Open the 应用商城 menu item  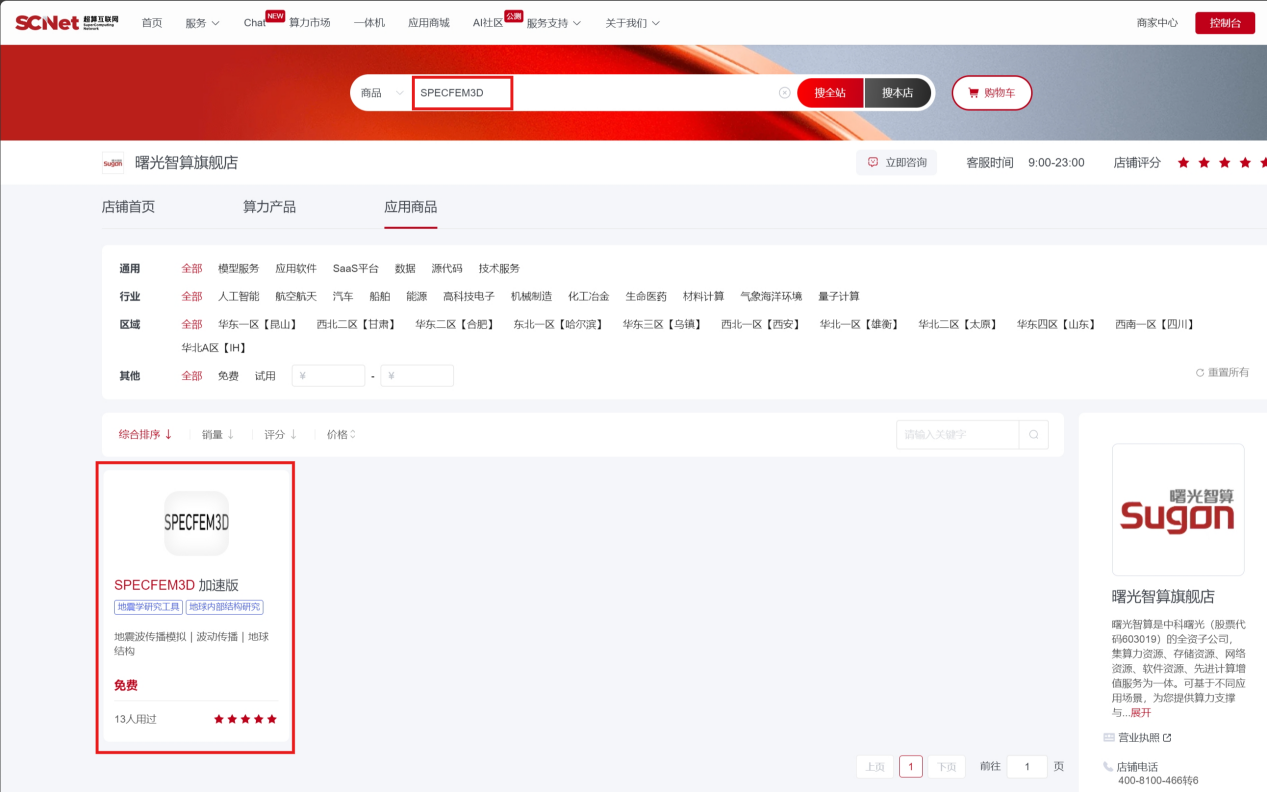pyautogui.click(x=428, y=23)
